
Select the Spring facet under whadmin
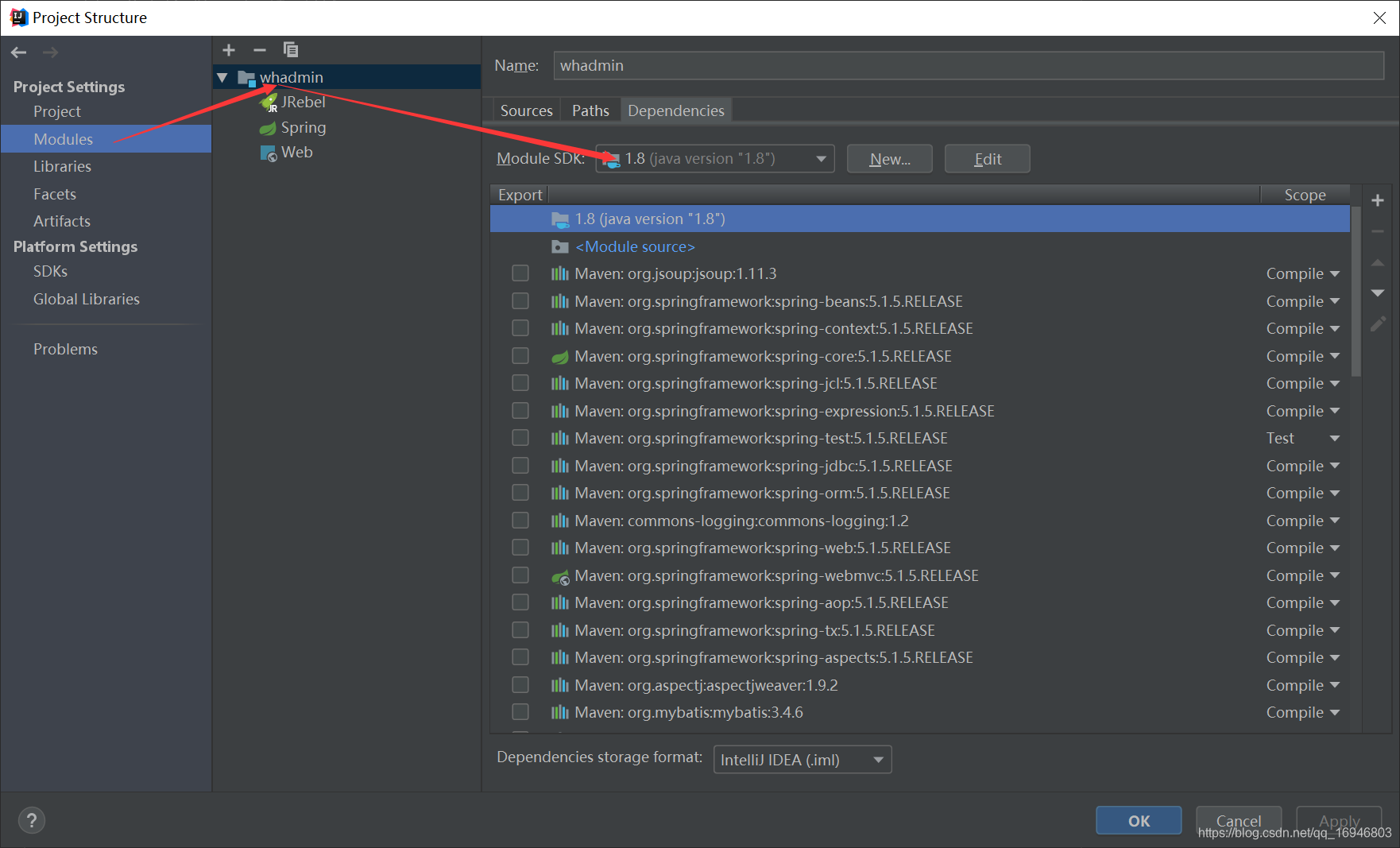pos(303,127)
